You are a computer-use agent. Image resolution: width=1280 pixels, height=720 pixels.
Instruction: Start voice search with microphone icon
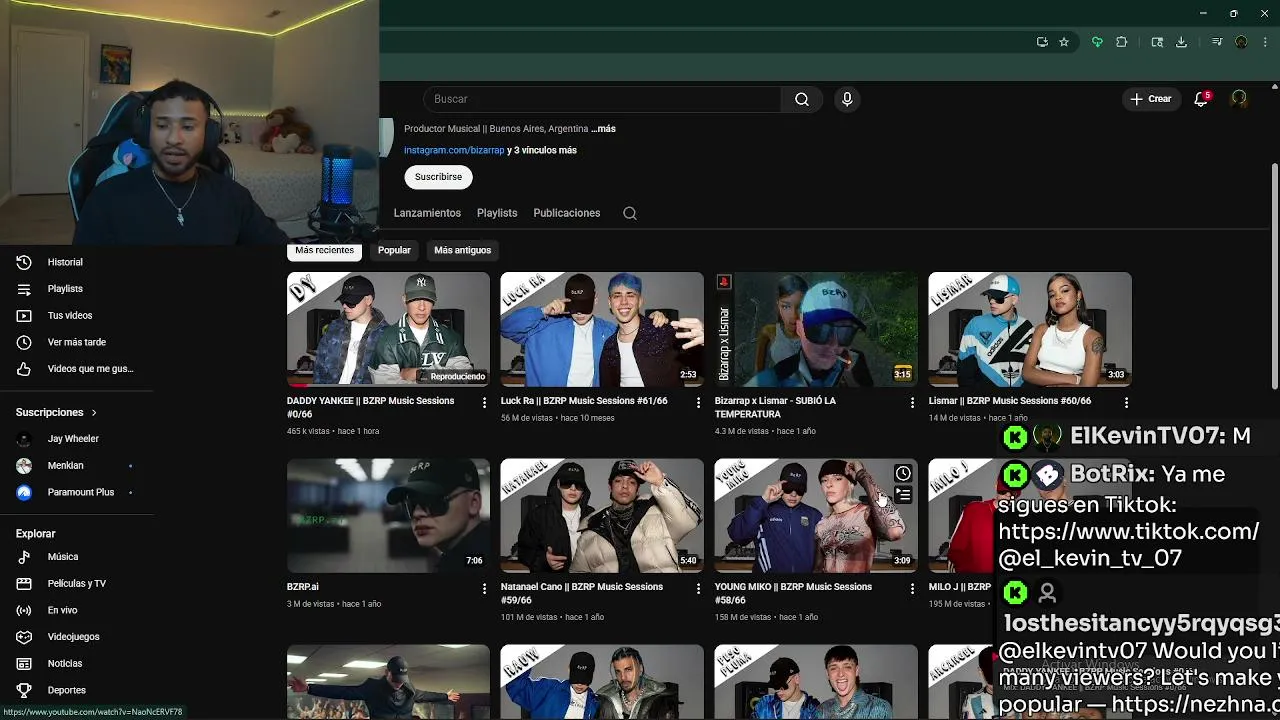[847, 99]
